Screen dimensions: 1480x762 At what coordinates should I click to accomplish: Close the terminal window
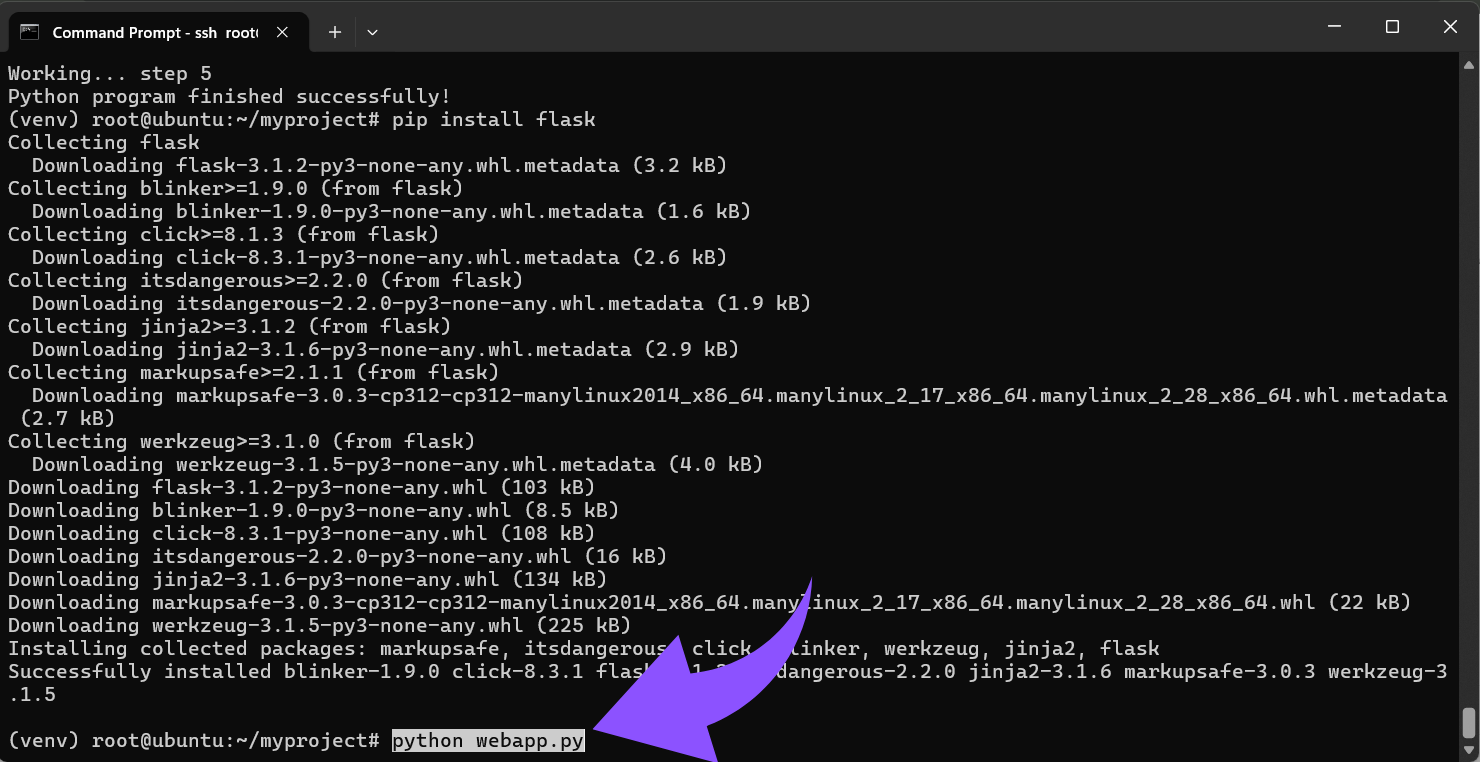(x=1451, y=27)
